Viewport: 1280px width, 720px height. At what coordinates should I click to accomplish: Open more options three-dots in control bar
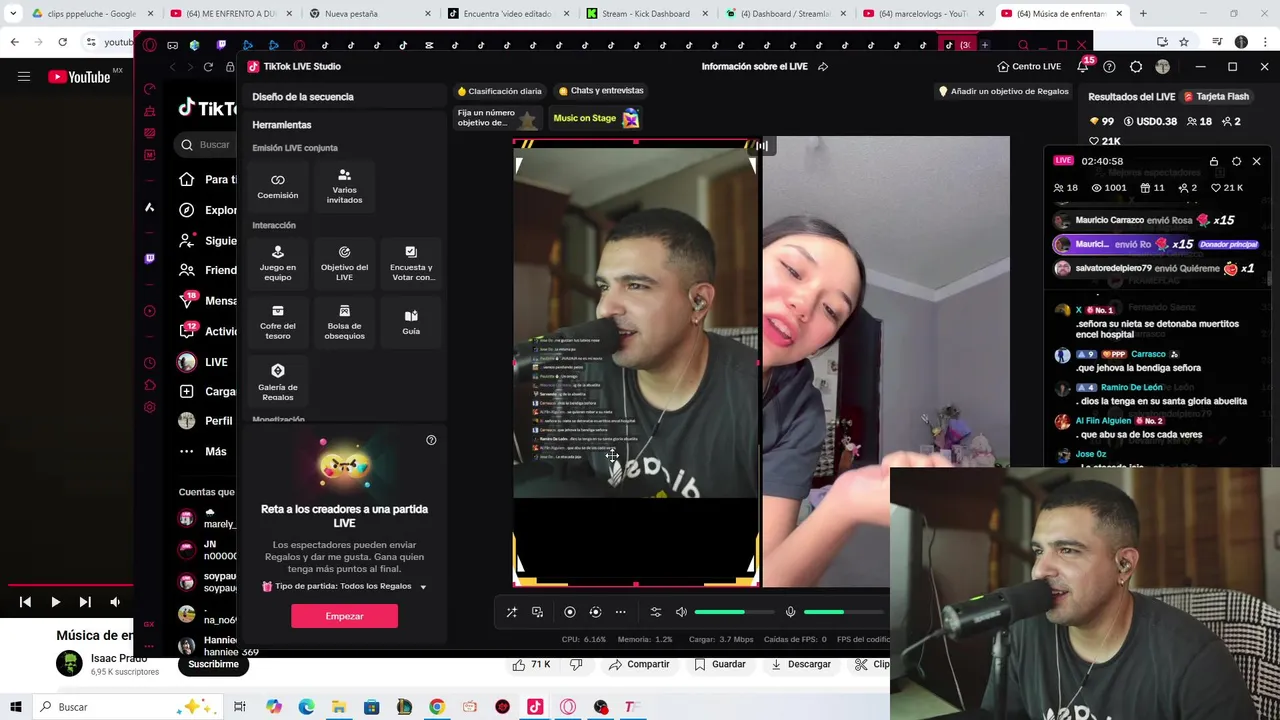pyautogui.click(x=621, y=612)
